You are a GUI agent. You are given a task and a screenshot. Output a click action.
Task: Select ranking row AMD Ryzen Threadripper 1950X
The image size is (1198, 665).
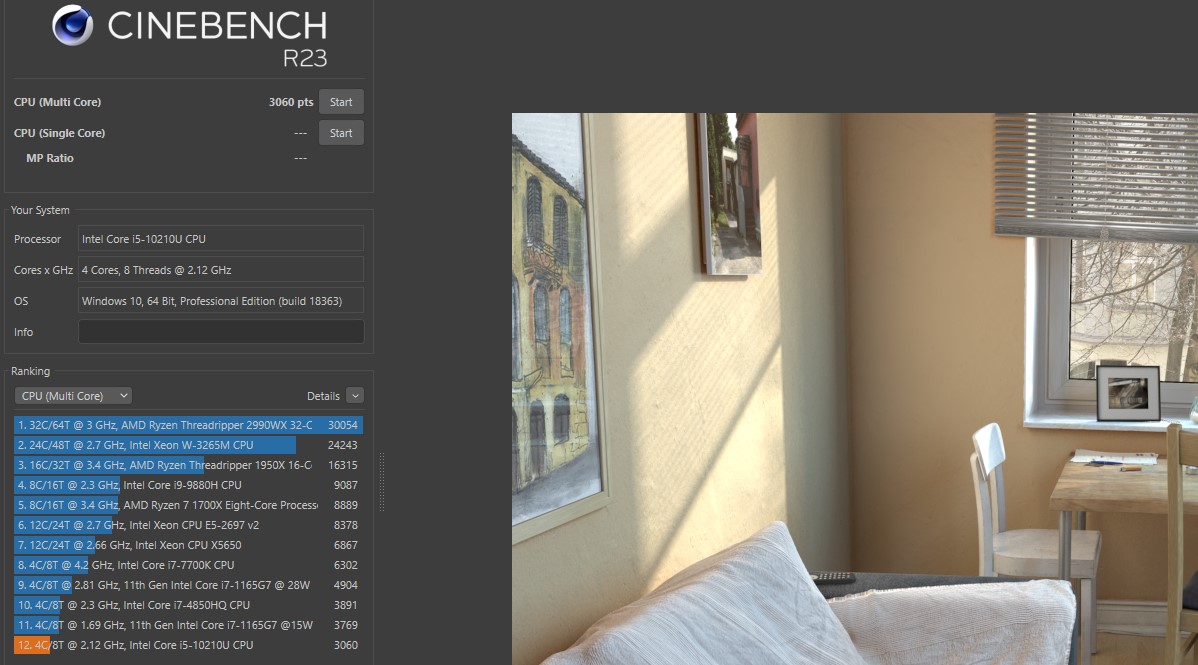tap(188, 465)
